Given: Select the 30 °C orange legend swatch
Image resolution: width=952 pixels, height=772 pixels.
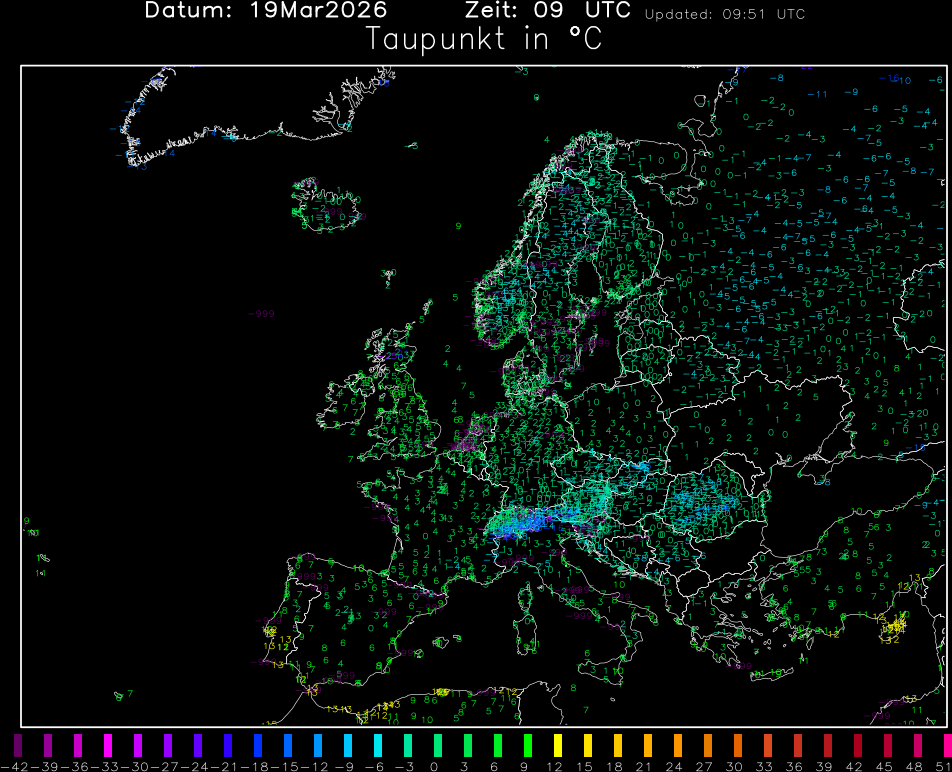Looking at the screenshot, I should coord(737,746).
